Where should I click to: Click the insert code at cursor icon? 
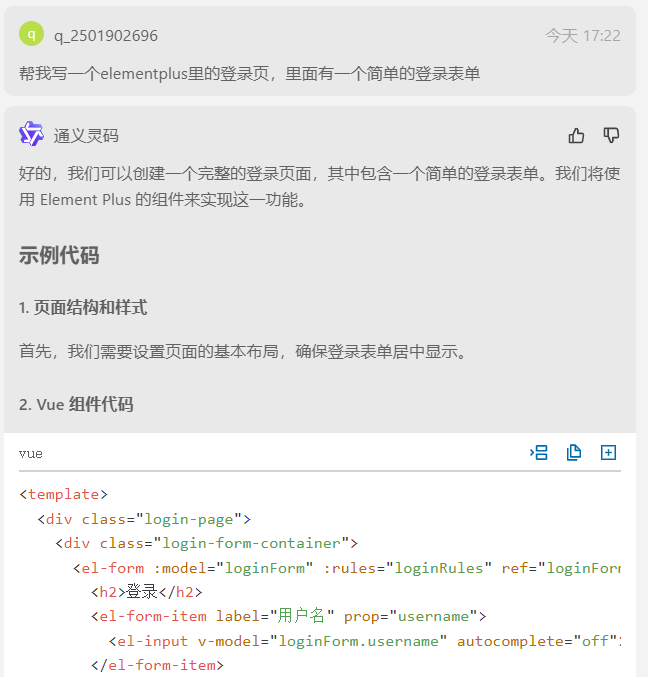click(539, 452)
